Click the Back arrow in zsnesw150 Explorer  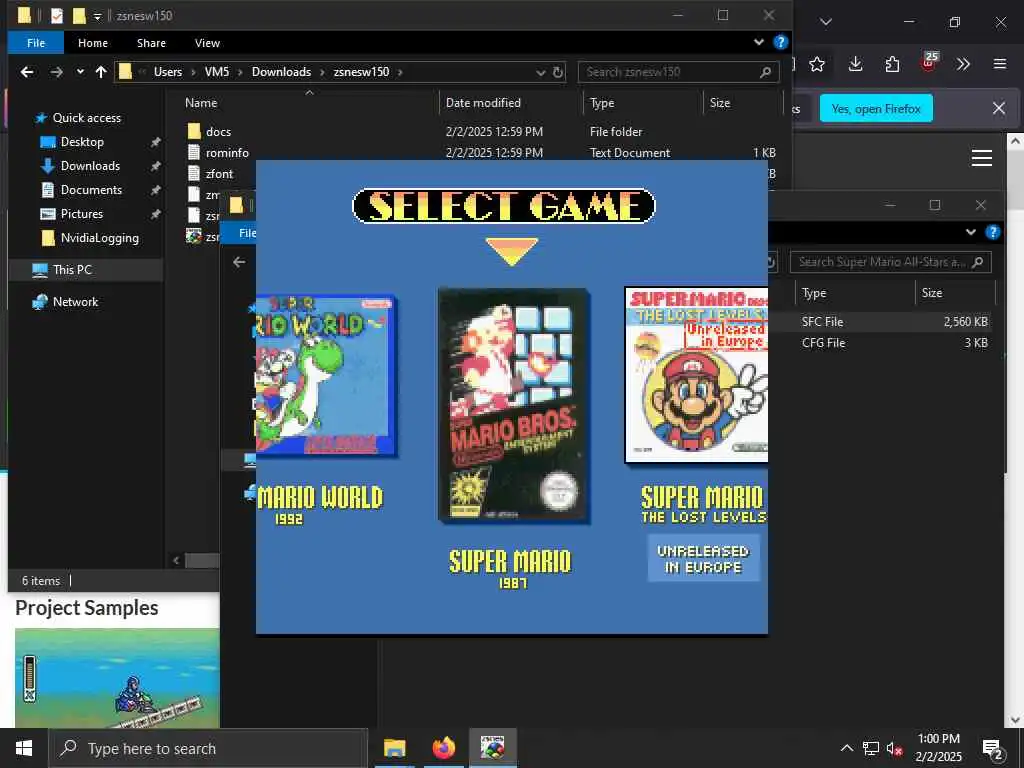pyautogui.click(x=27, y=72)
